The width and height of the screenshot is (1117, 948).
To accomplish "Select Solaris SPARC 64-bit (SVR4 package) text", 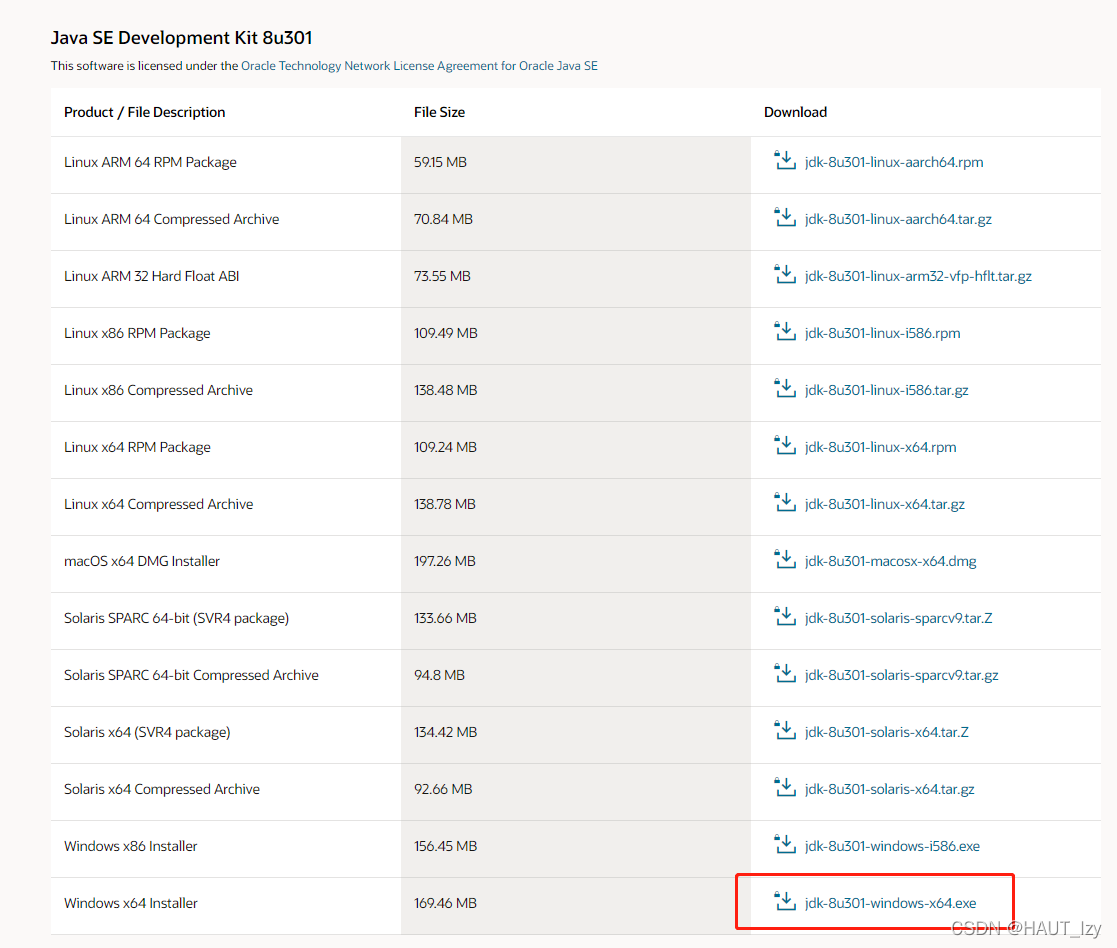I will [177, 618].
